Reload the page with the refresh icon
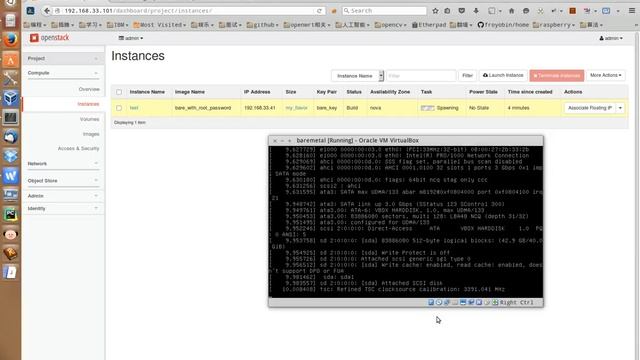 coord(319,11)
